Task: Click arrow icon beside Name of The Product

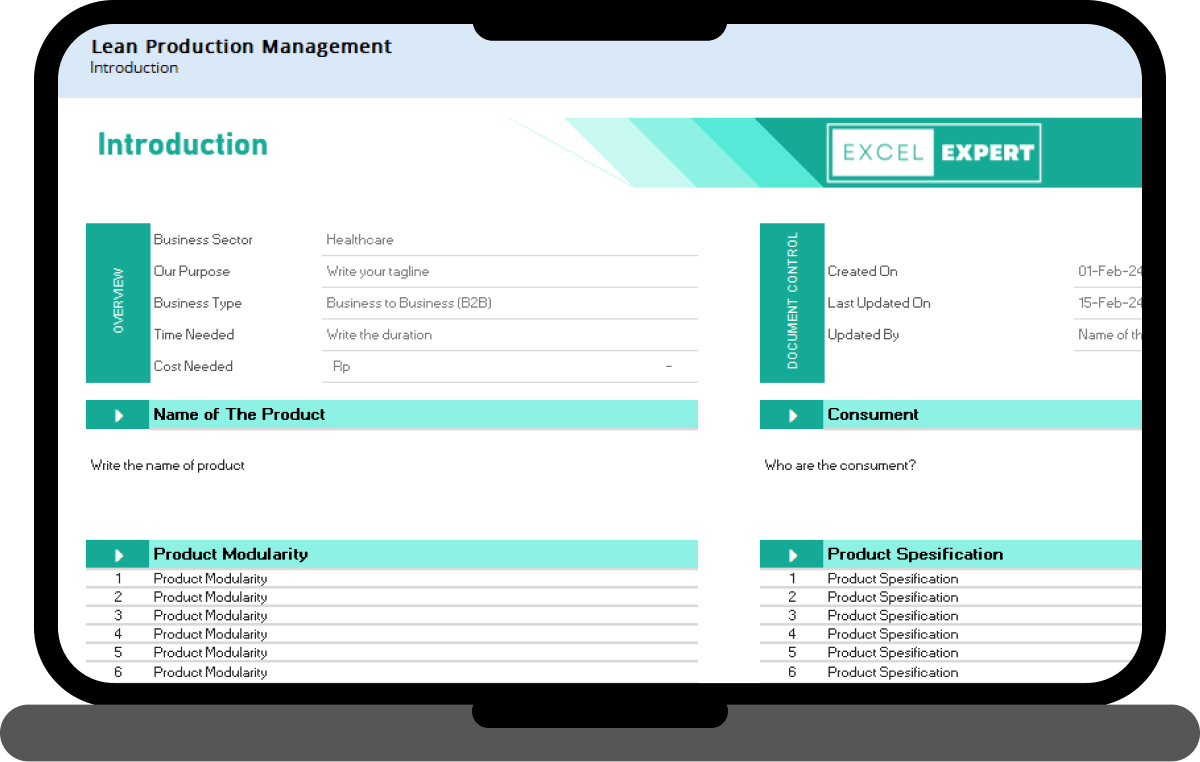Action: pos(118,415)
